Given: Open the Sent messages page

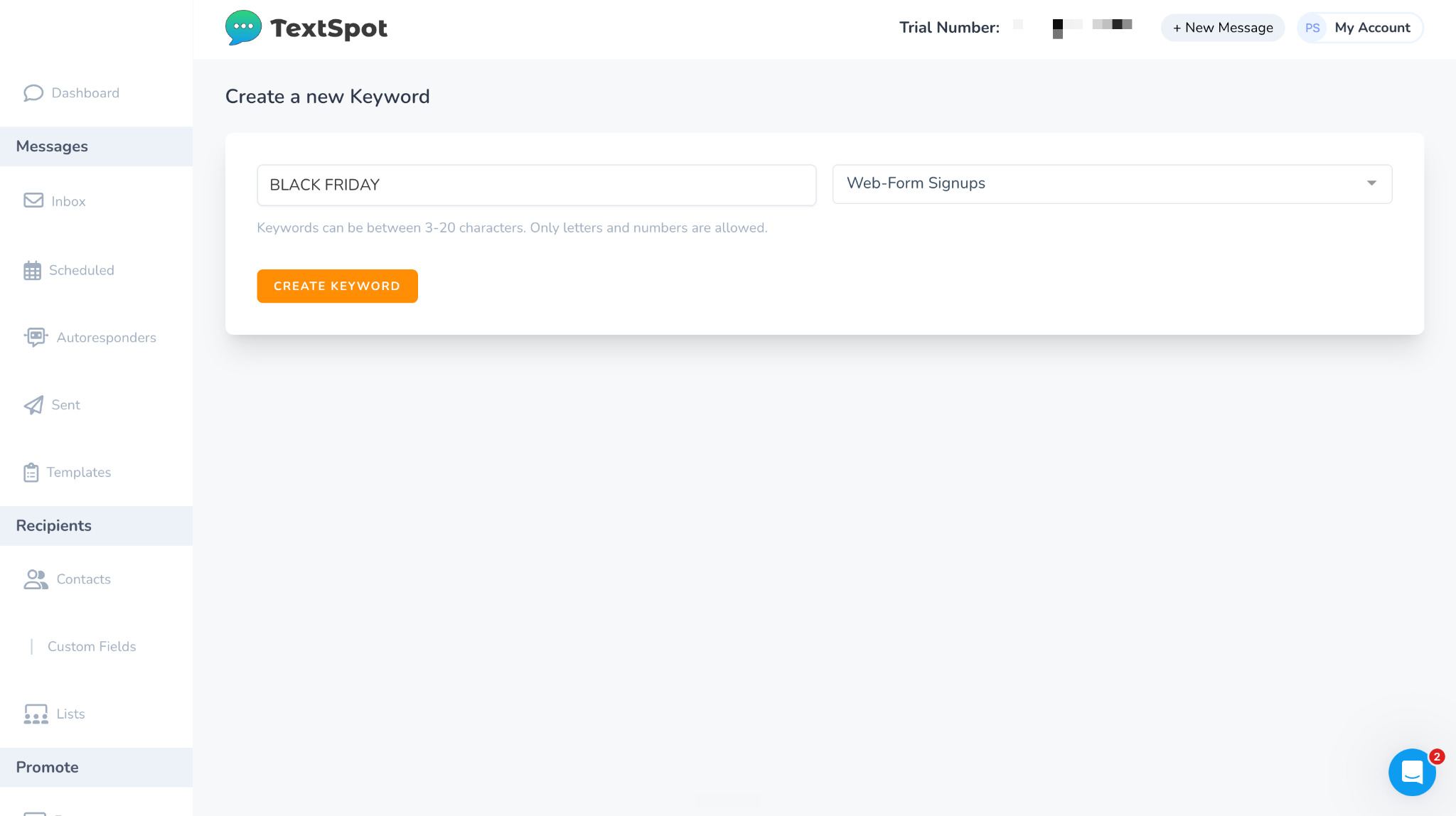Looking at the screenshot, I should click(65, 404).
